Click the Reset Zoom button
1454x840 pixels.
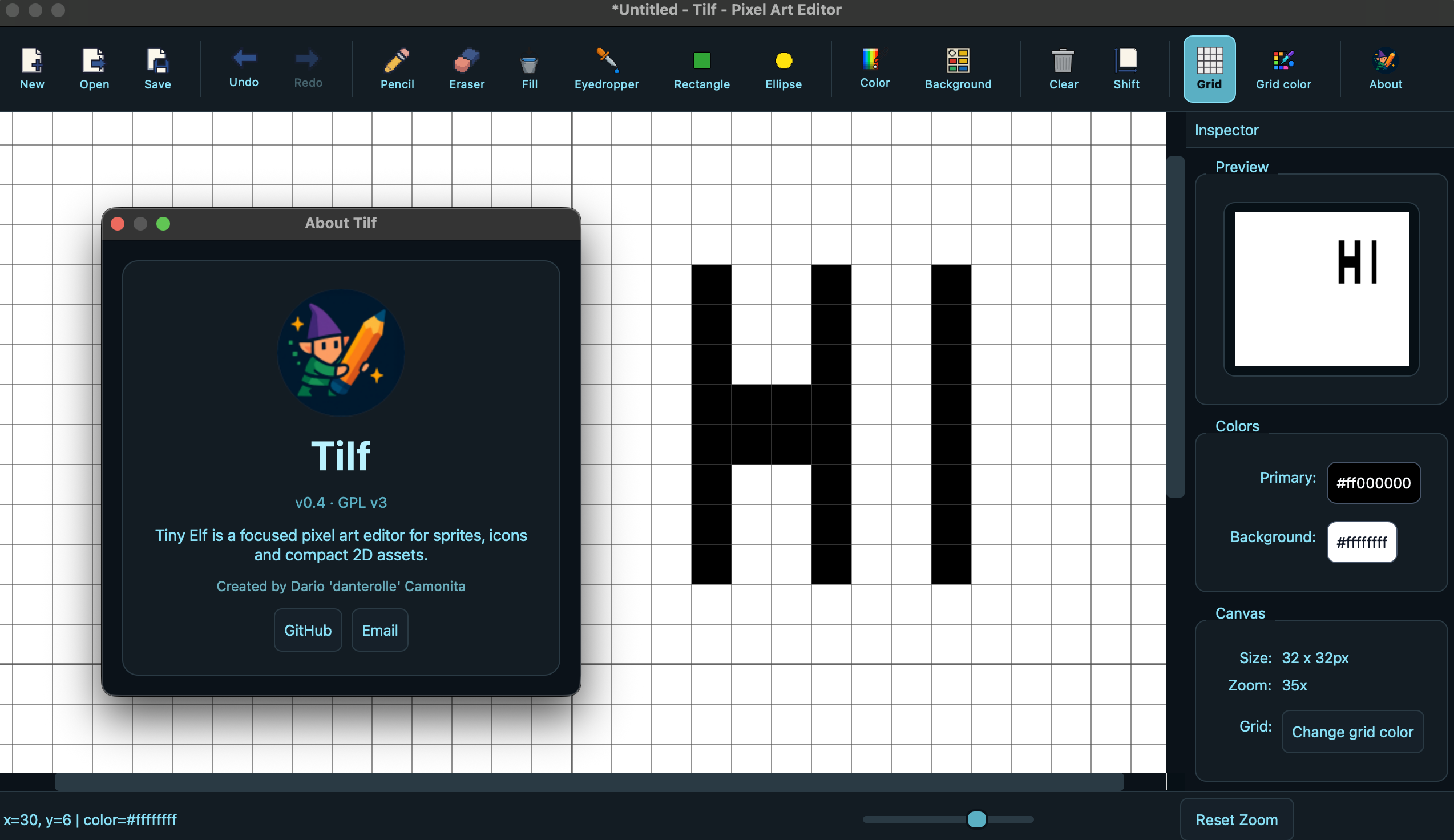point(1237,820)
